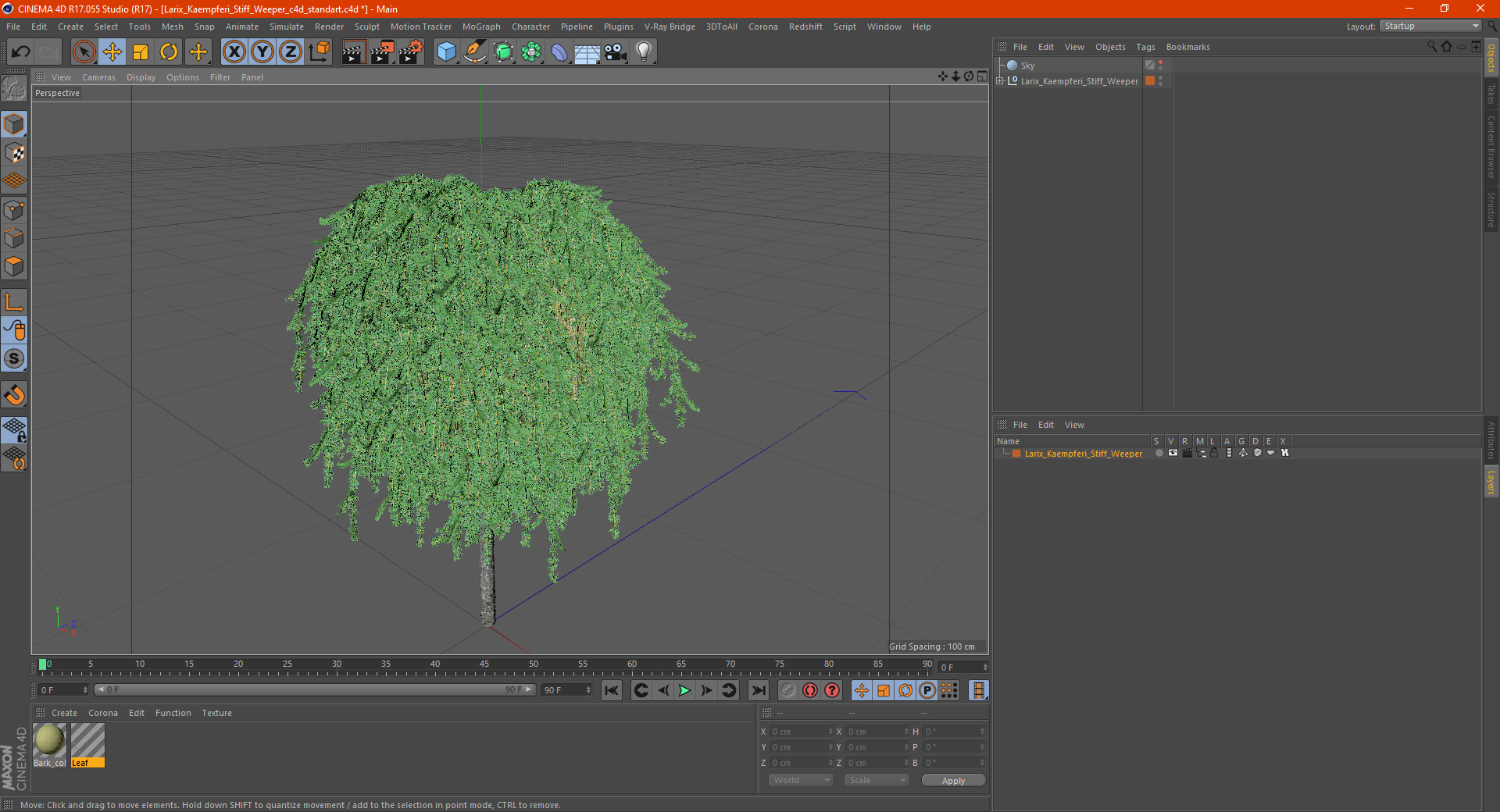Image resolution: width=1500 pixels, height=812 pixels.
Task: Click the record help question mark button
Action: pos(832,690)
